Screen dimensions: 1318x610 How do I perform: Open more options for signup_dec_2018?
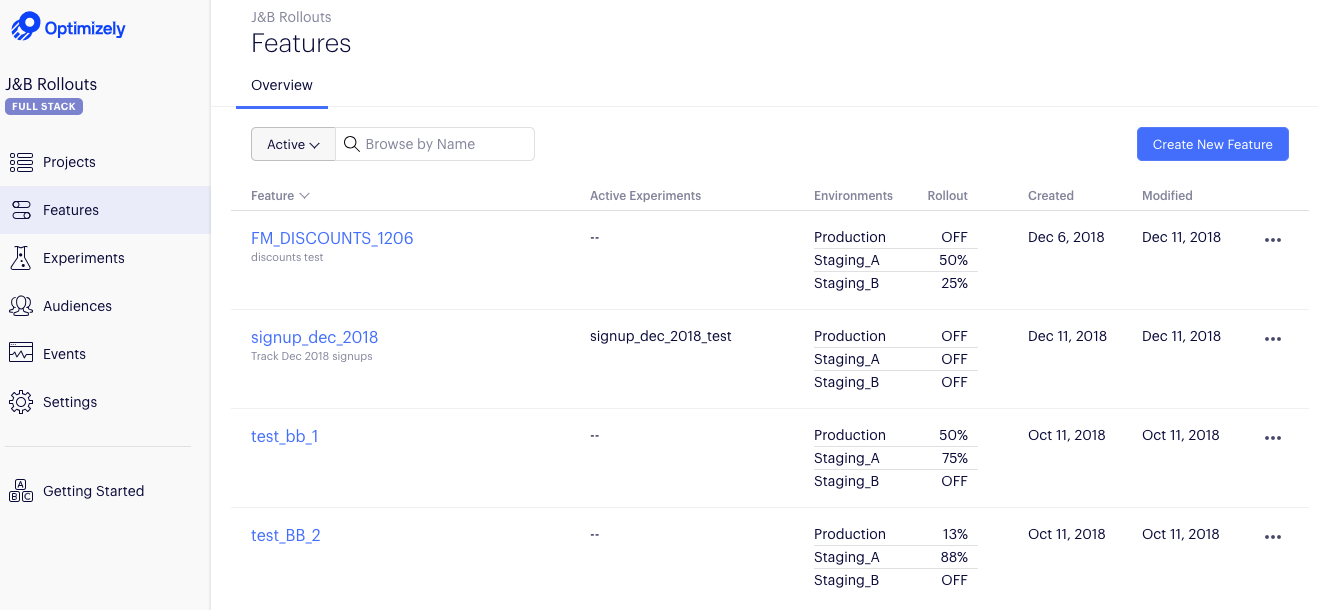[1272, 339]
